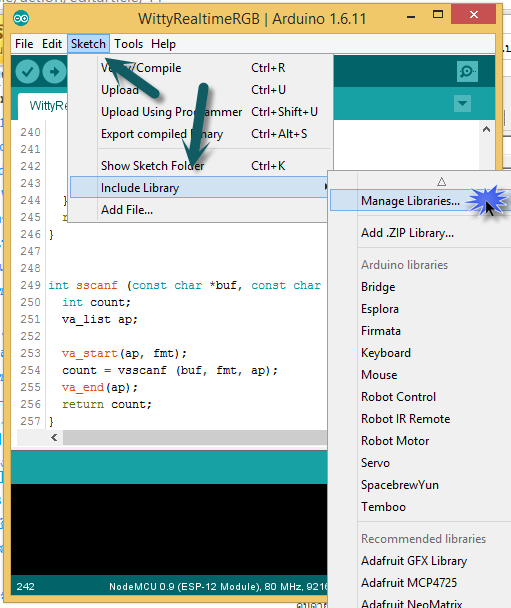Open the Sketch menu

click(x=88, y=44)
